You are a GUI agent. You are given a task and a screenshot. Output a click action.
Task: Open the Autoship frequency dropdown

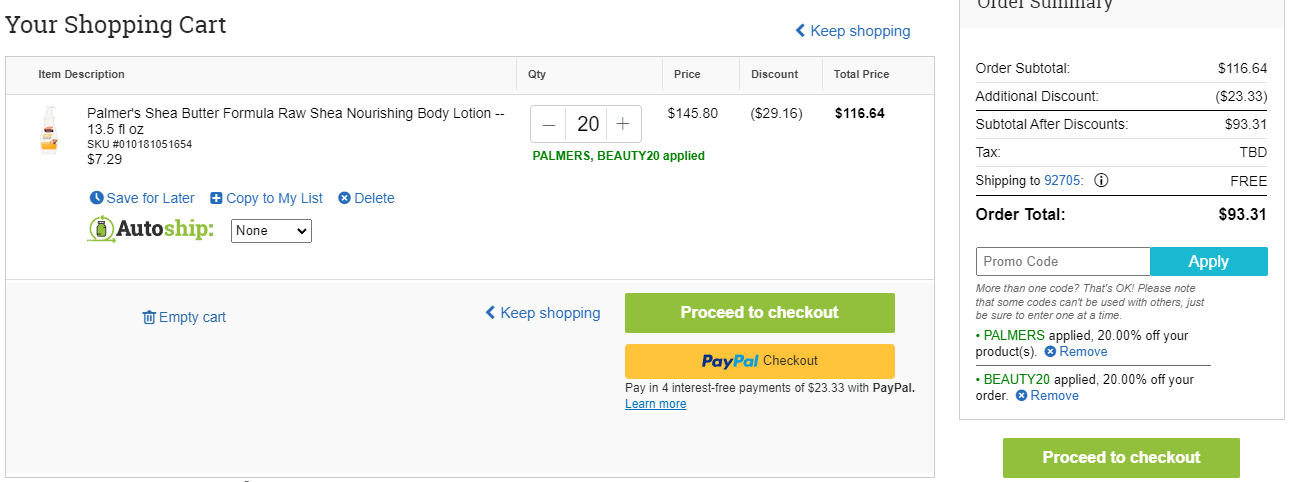(272, 231)
